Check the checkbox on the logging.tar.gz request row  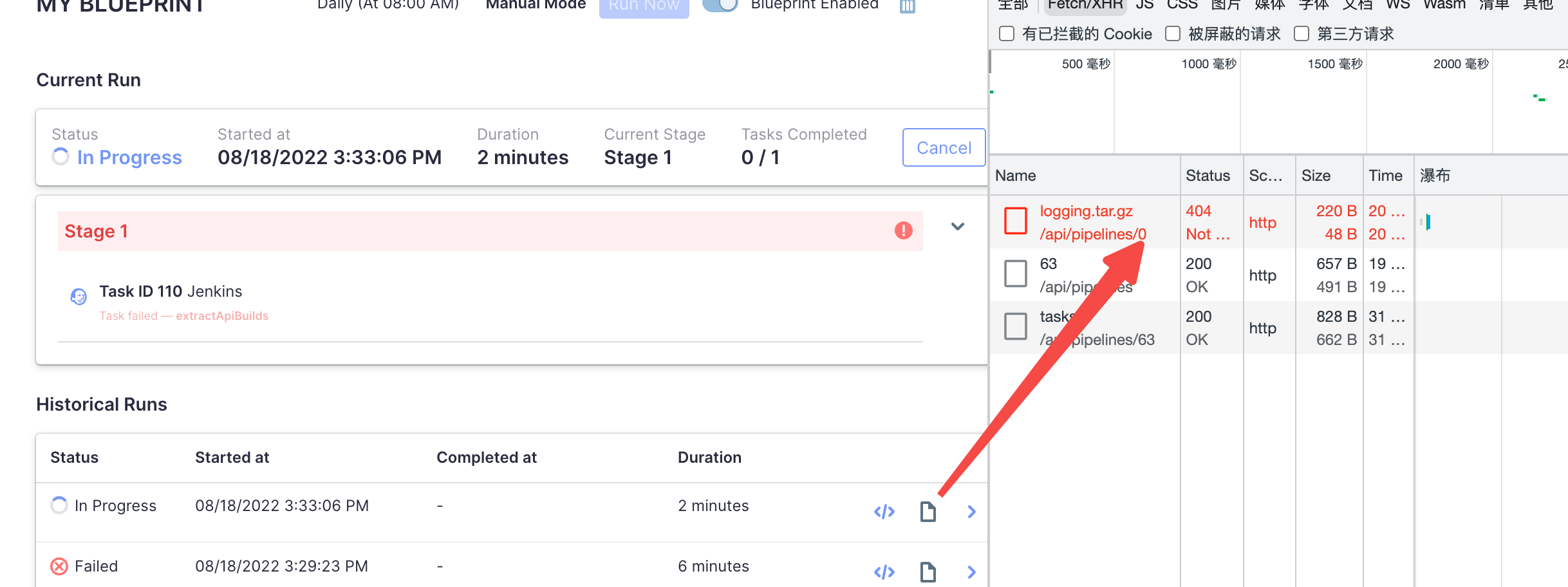[x=1015, y=221]
